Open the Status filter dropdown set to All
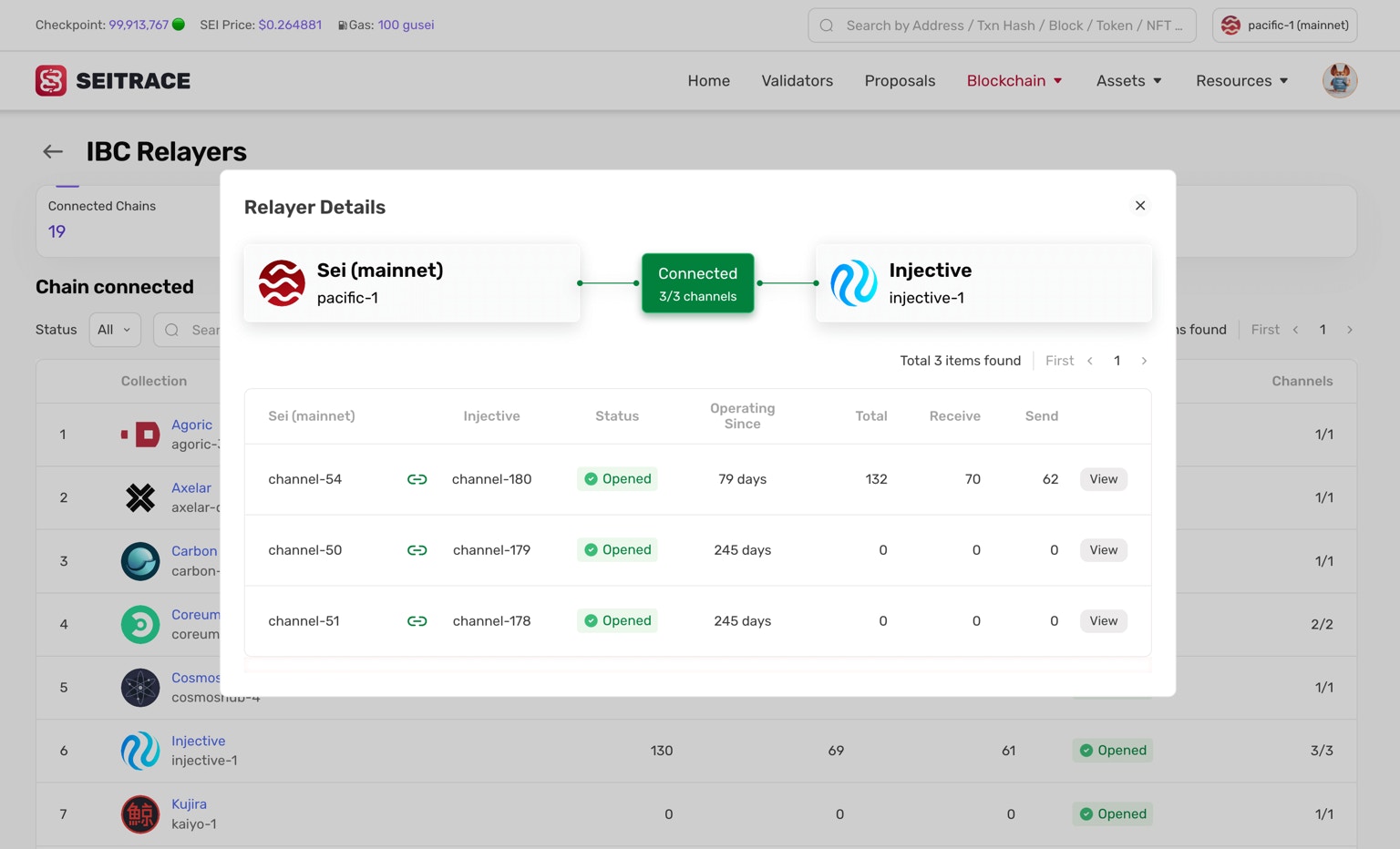Screen dimensions: 1400x849 pyautogui.click(x=115, y=330)
